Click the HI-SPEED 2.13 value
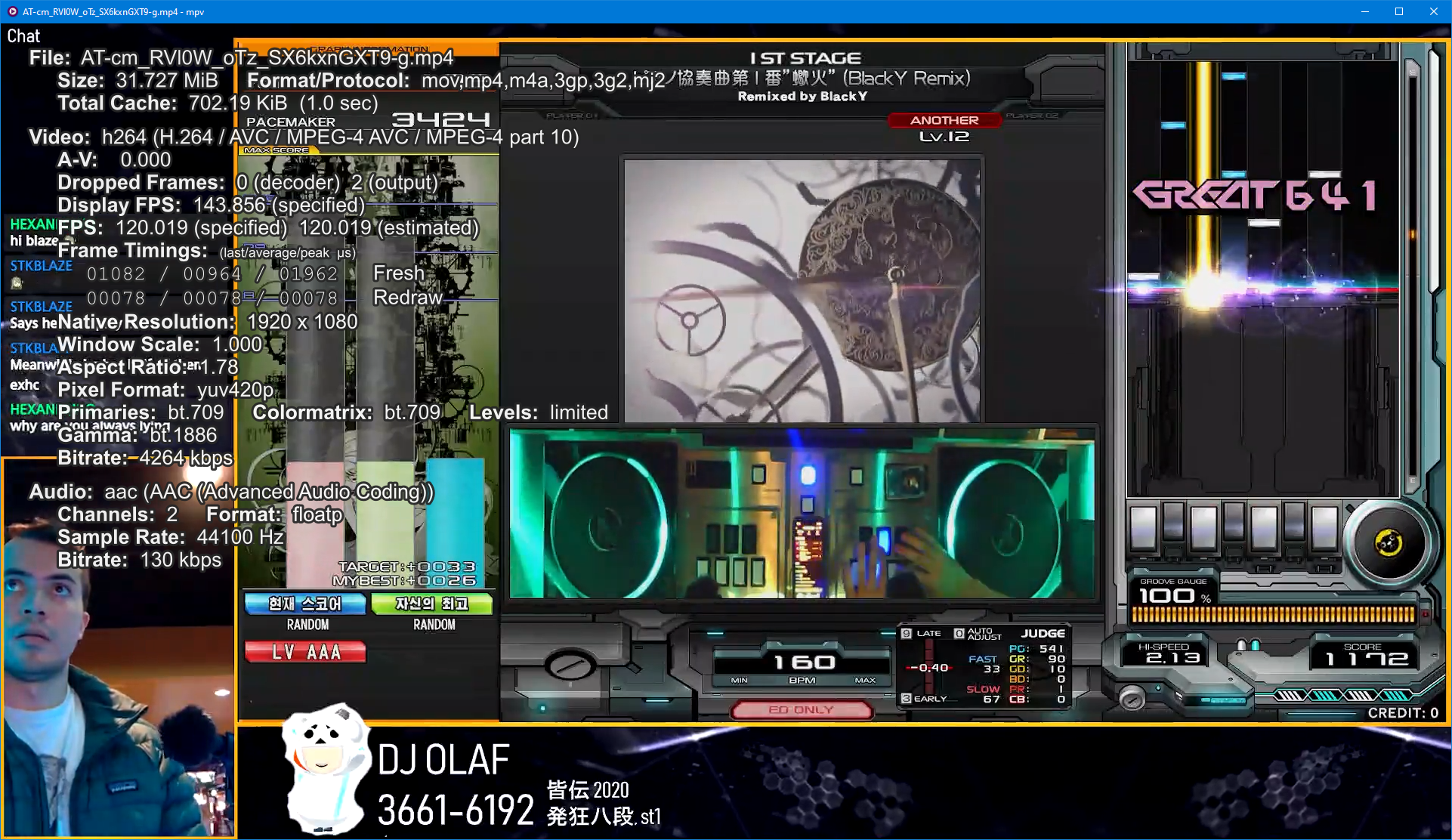Image resolution: width=1452 pixels, height=840 pixels. [x=1172, y=658]
